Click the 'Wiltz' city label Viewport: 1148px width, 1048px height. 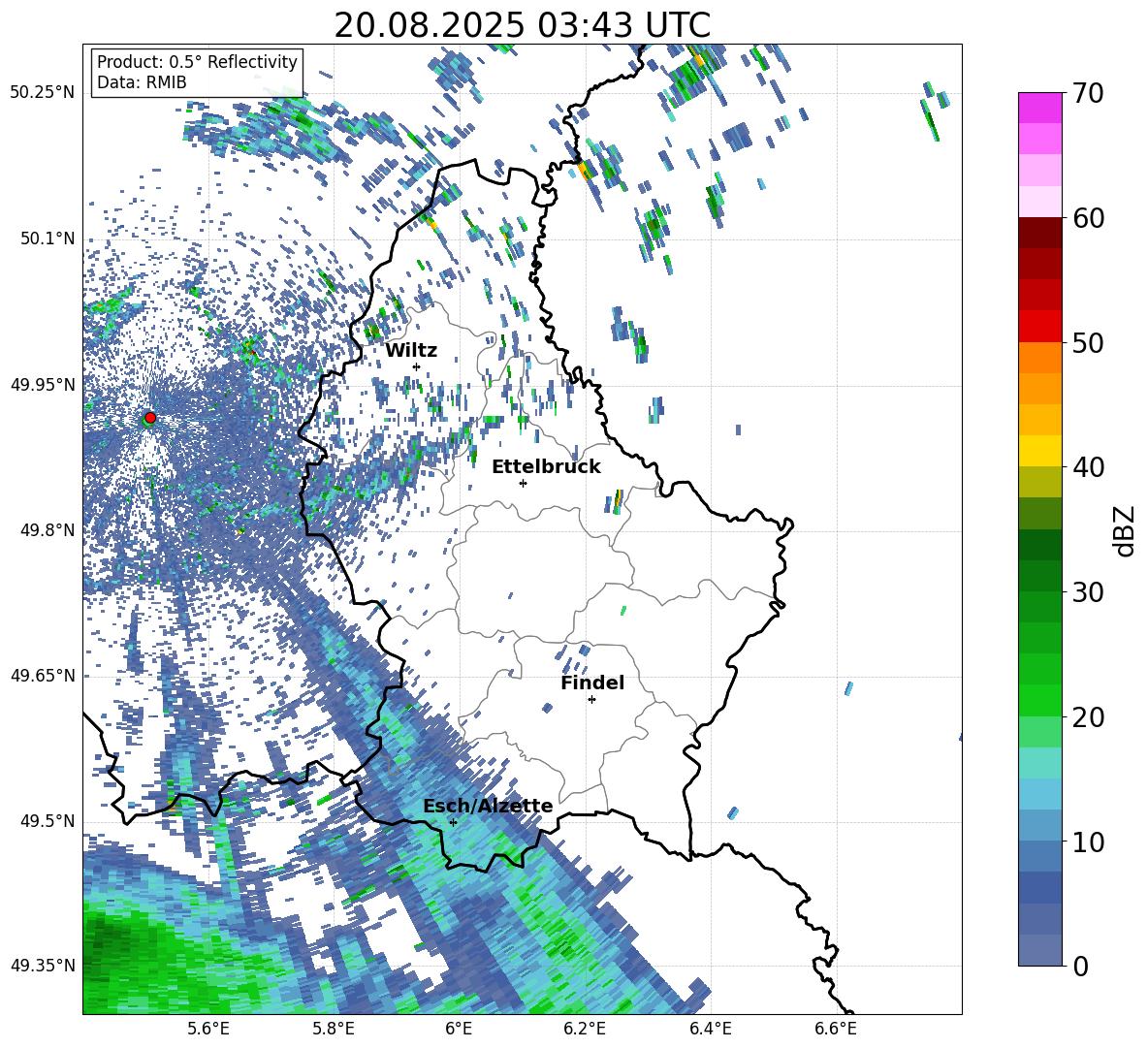point(411,351)
